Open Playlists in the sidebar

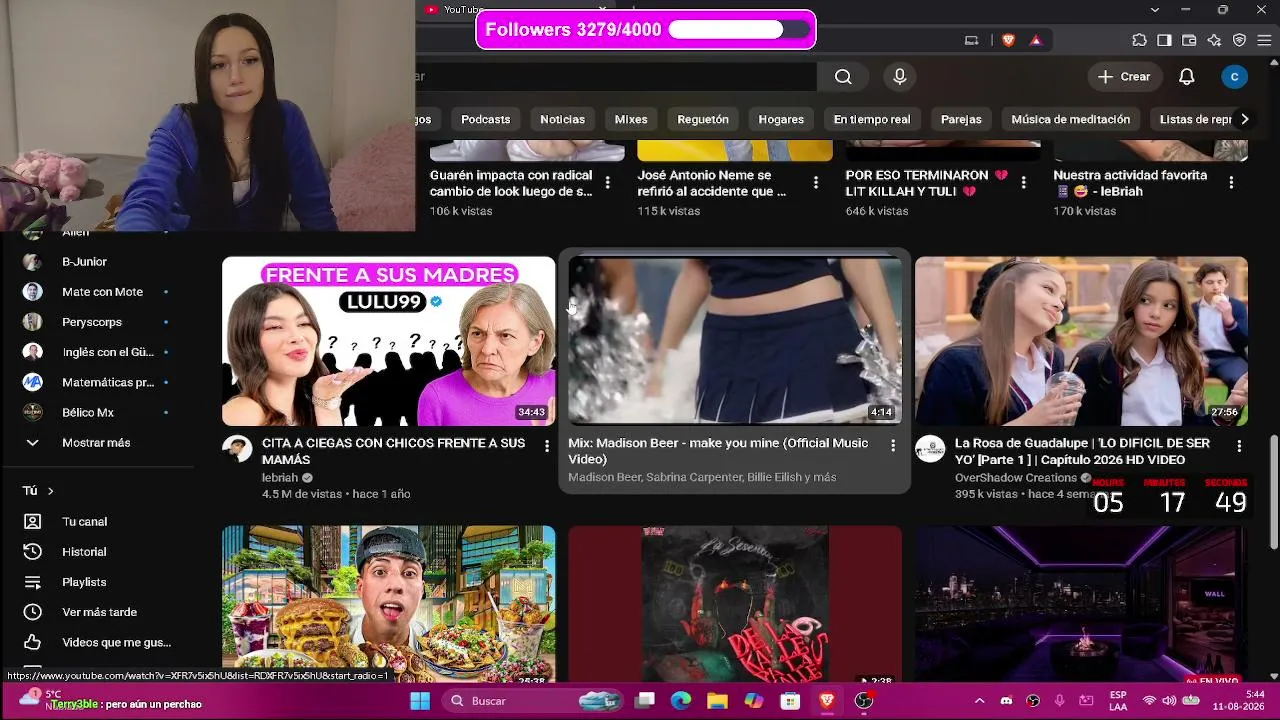(84, 582)
